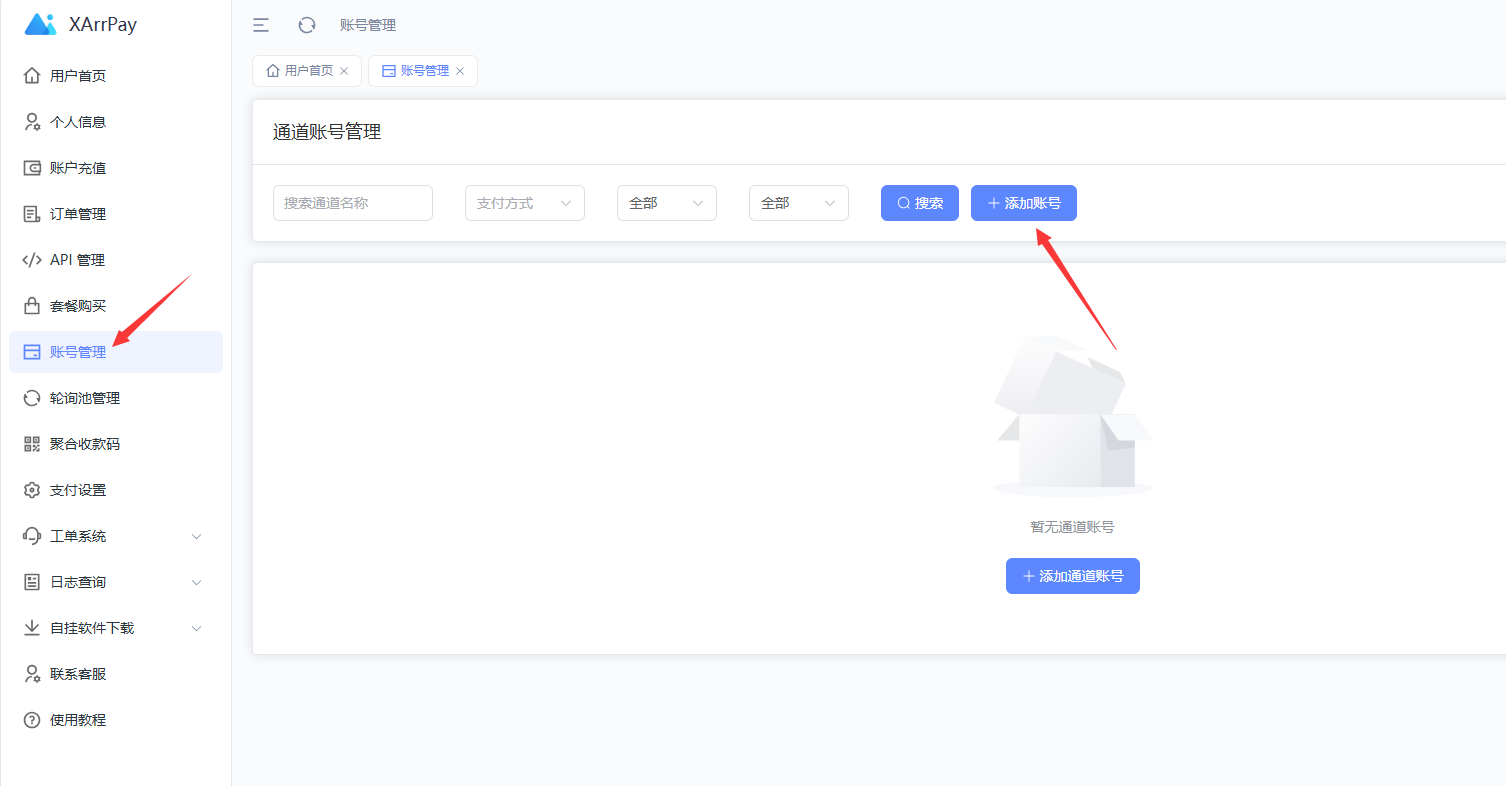This screenshot has height=786, width=1506.
Task: Refresh the page with the top refresh icon
Action: coord(307,25)
